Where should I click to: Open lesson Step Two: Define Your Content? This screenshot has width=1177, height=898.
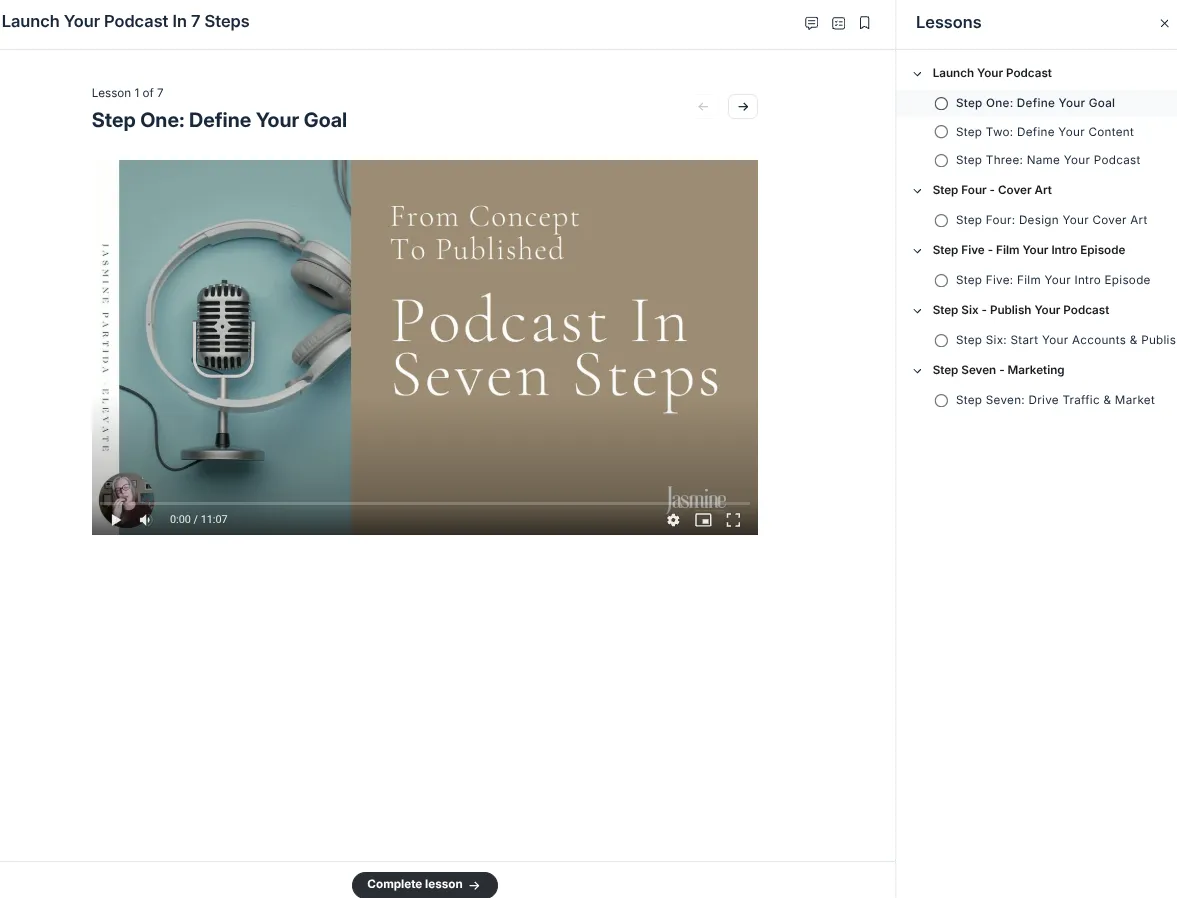[1044, 131]
